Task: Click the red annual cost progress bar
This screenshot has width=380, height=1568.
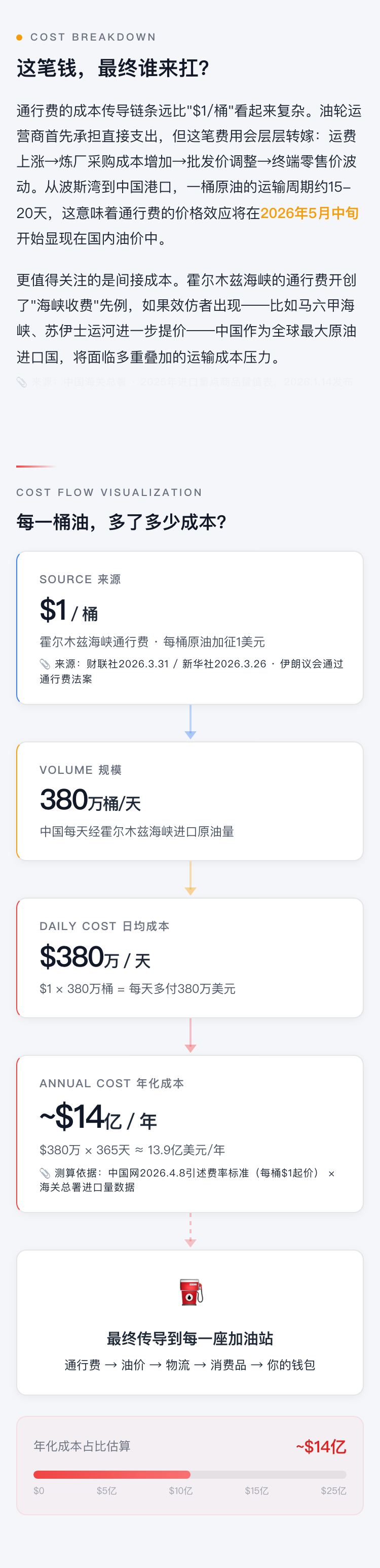Action: coord(112,1474)
